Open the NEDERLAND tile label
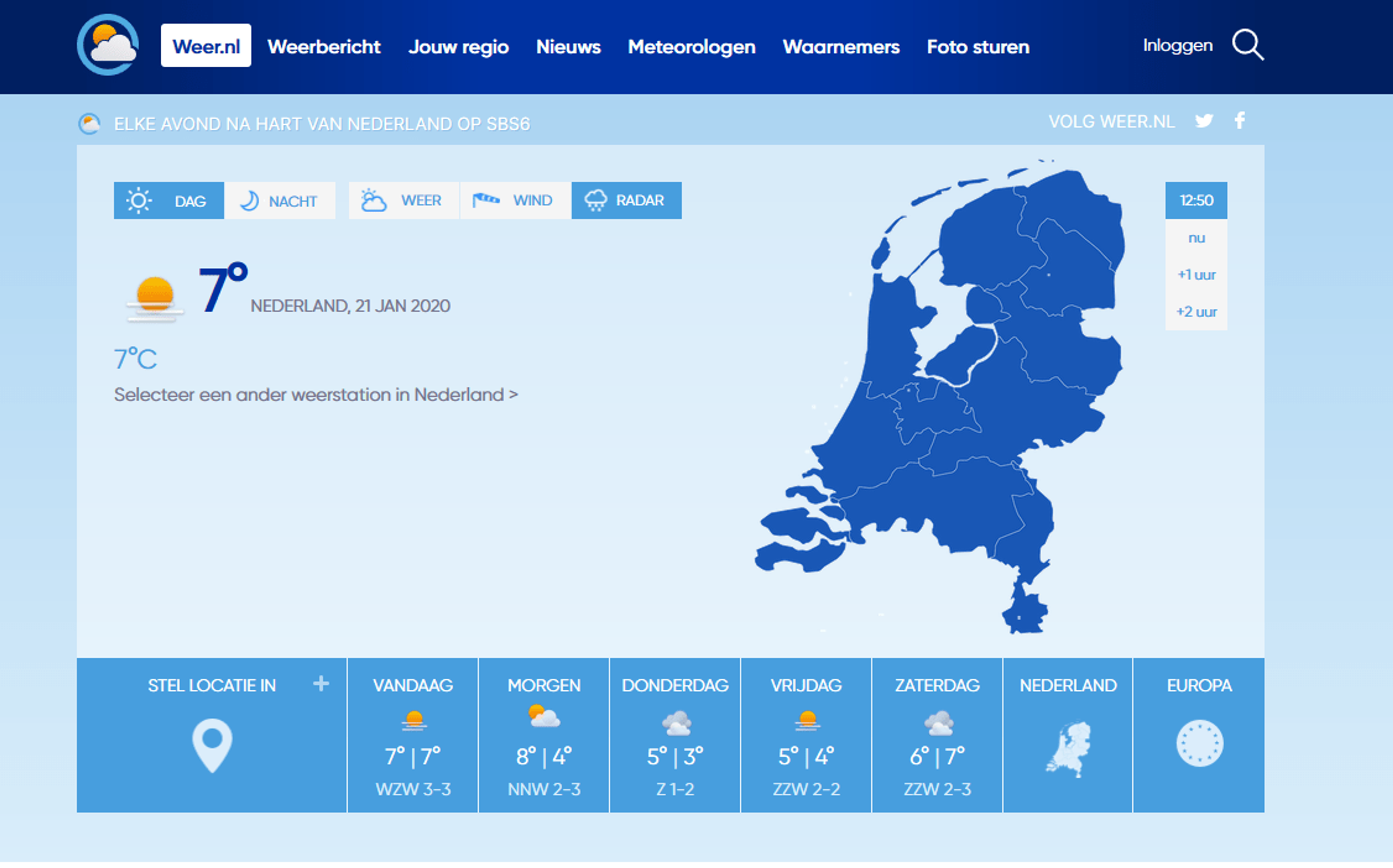 (x=1068, y=685)
